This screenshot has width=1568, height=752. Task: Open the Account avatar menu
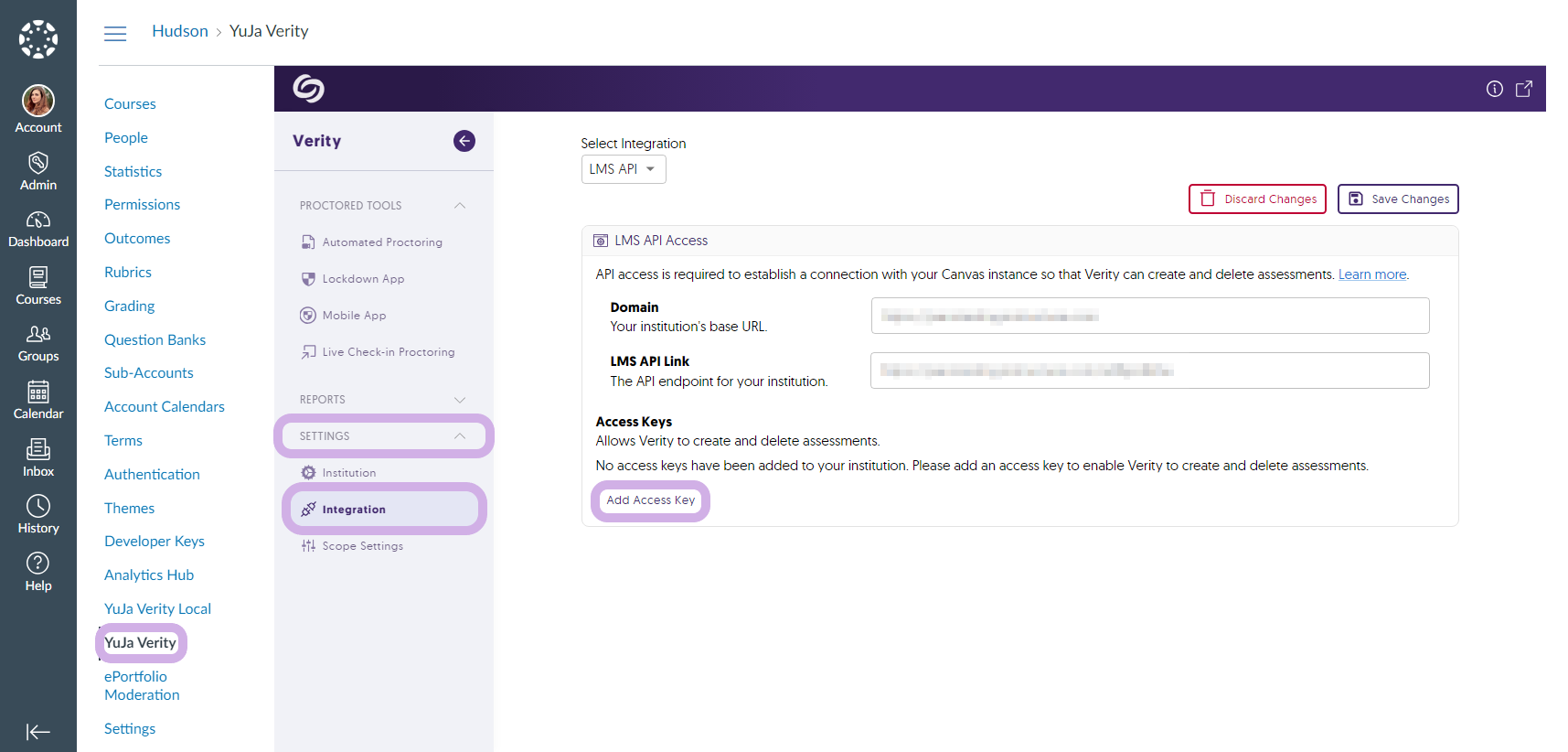point(38,109)
